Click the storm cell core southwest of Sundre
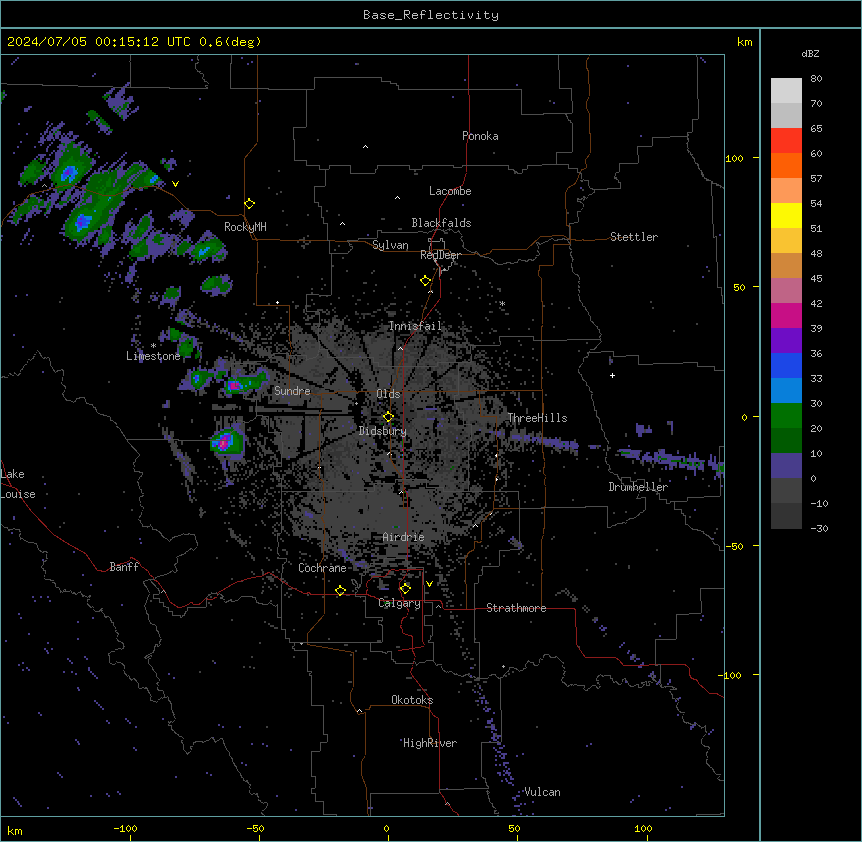Screen dimensions: 862x842 224,441
